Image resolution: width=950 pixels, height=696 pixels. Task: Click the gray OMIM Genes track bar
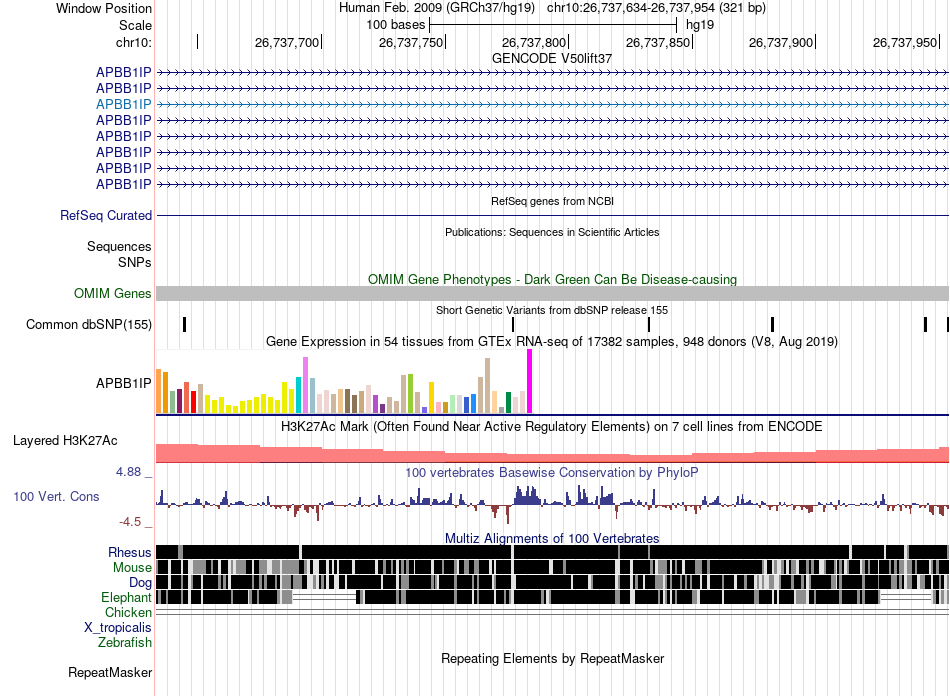[x=553, y=294]
